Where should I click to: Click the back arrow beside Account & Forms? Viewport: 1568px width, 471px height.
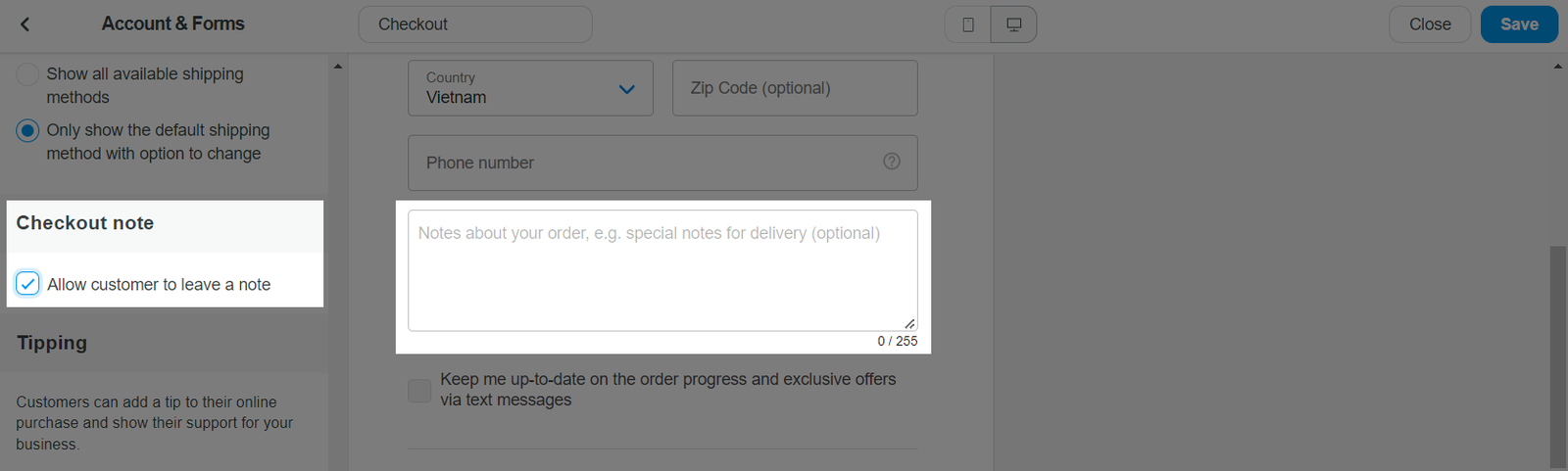point(25,24)
